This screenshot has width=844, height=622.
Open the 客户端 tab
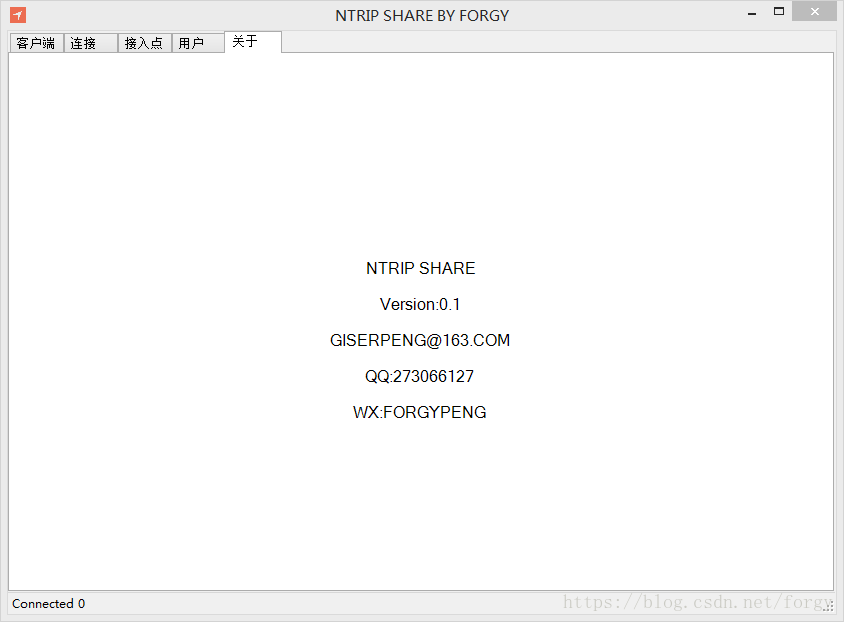(x=37, y=43)
